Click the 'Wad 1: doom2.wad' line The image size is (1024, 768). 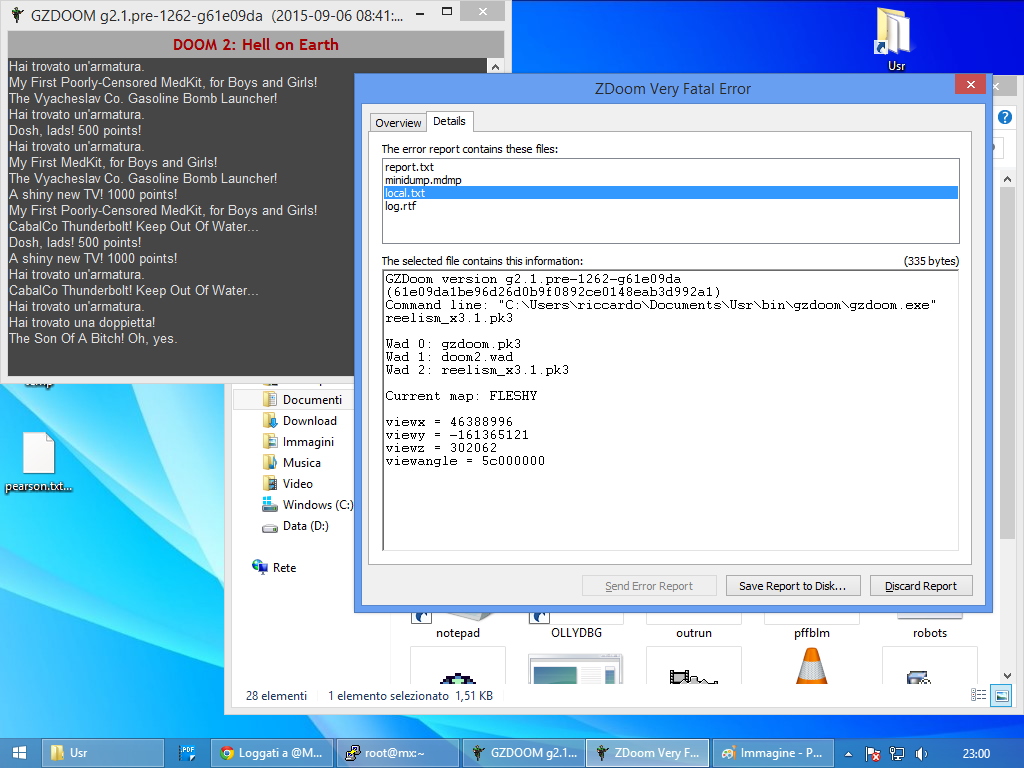pyautogui.click(x=449, y=357)
